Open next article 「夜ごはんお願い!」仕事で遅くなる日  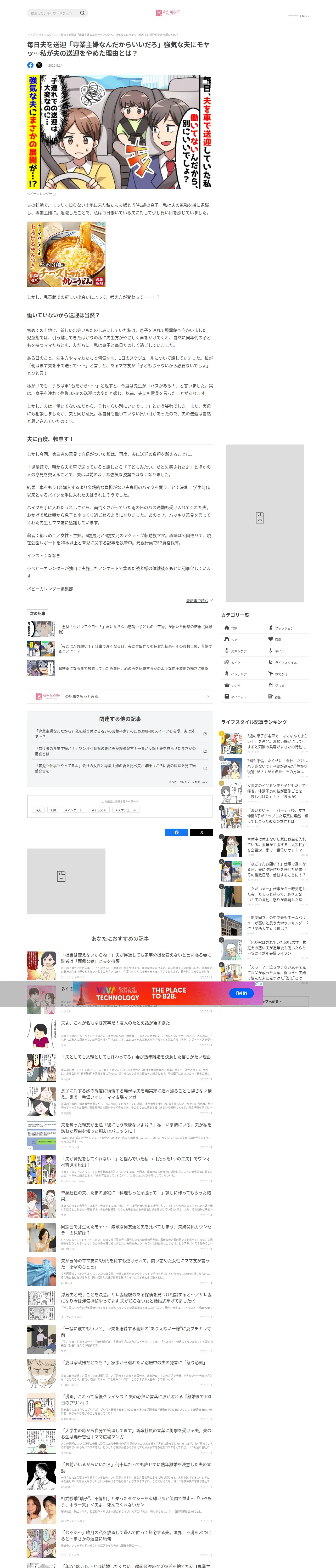click(120, 649)
